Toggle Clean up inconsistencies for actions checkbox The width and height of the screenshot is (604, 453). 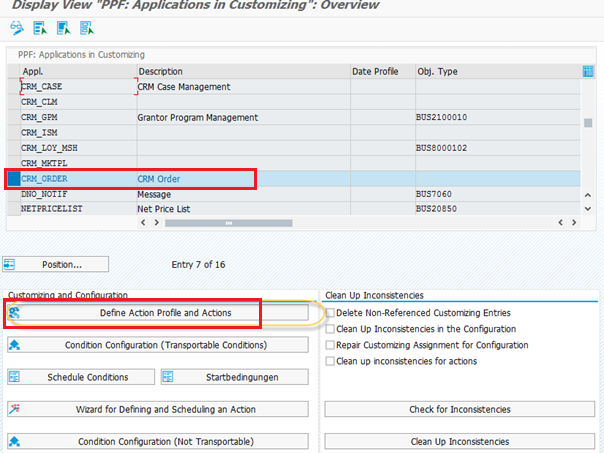(330, 361)
